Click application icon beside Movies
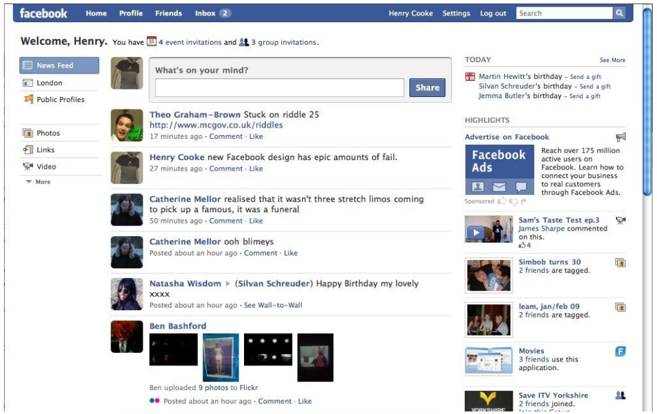This screenshot has width=657, height=414. click(x=620, y=351)
